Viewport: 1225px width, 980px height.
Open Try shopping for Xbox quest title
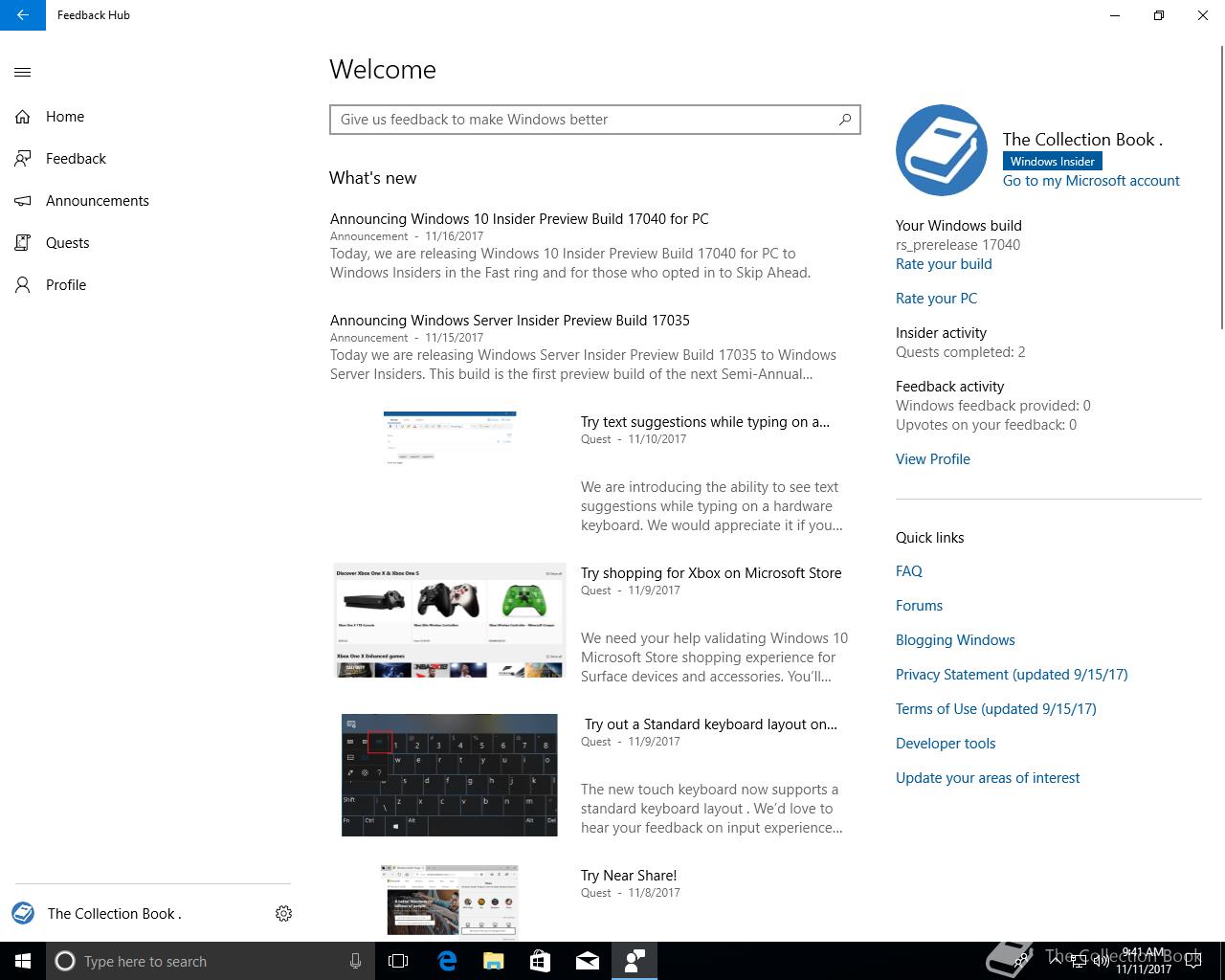711,573
